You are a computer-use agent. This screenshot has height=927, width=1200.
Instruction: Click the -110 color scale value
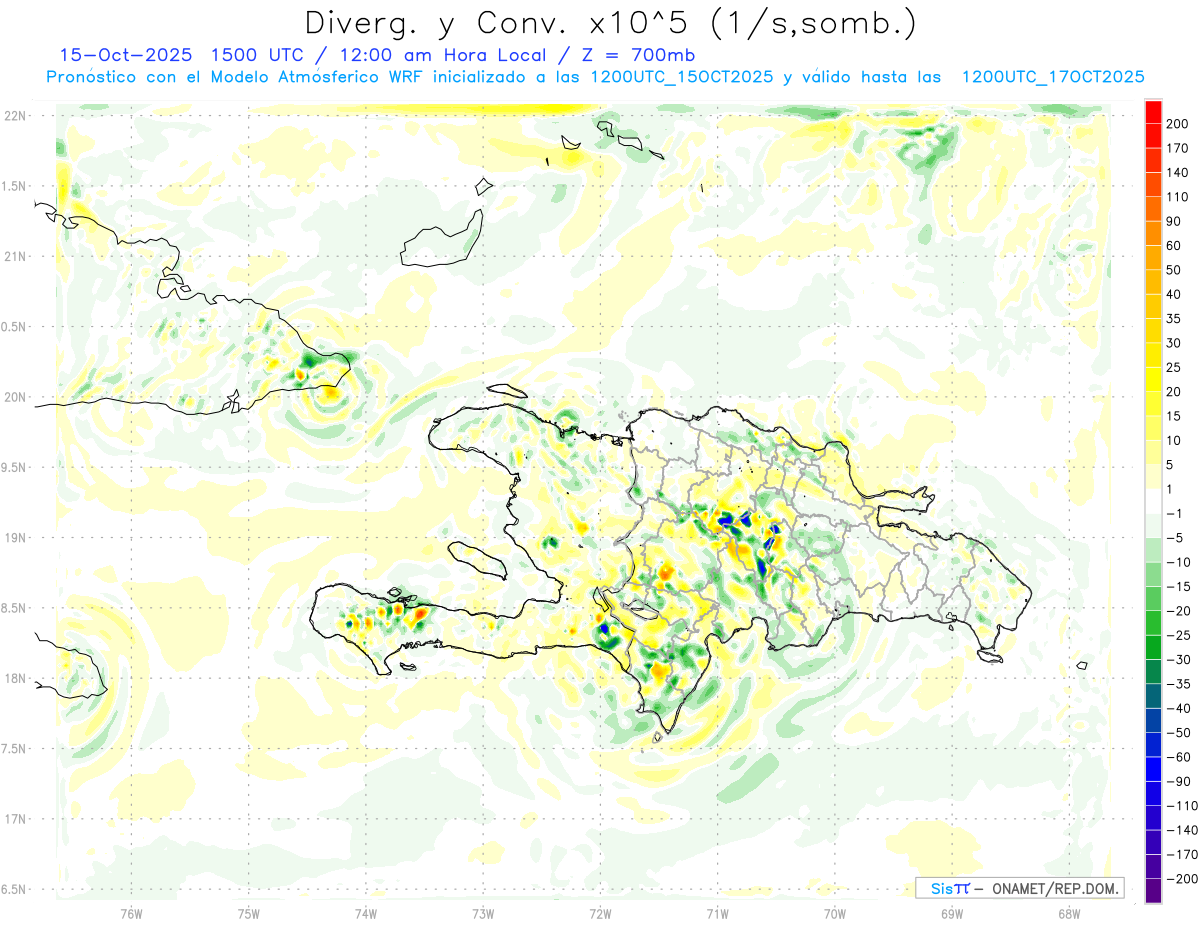click(x=1182, y=806)
